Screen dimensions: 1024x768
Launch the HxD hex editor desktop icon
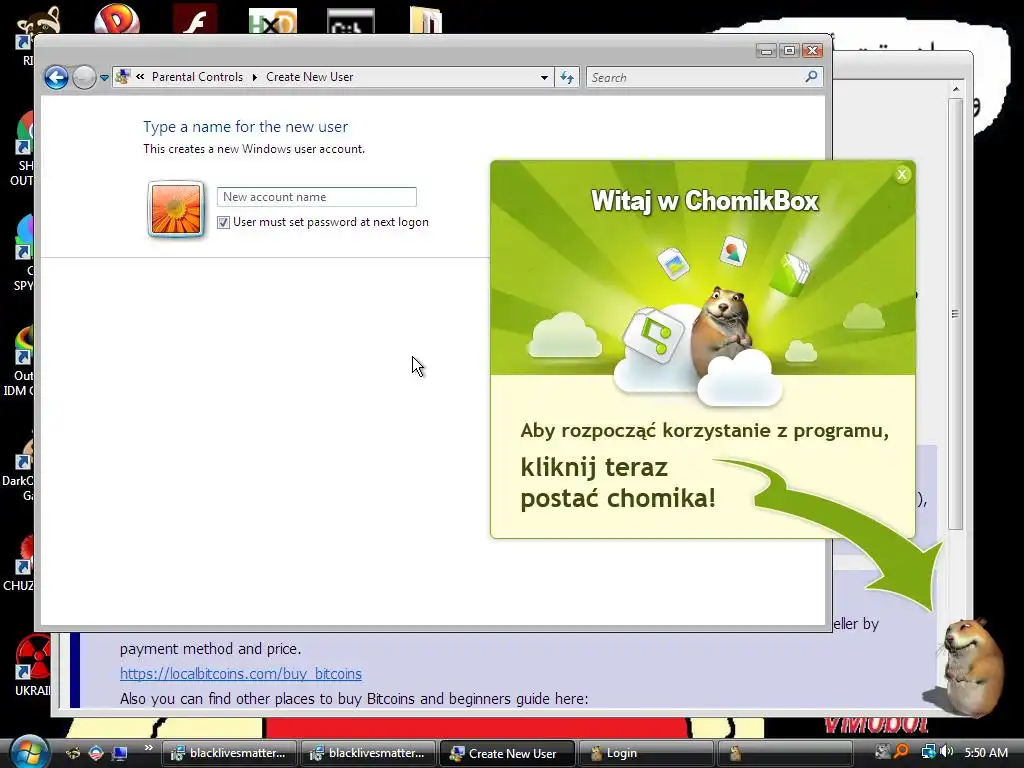[x=273, y=20]
